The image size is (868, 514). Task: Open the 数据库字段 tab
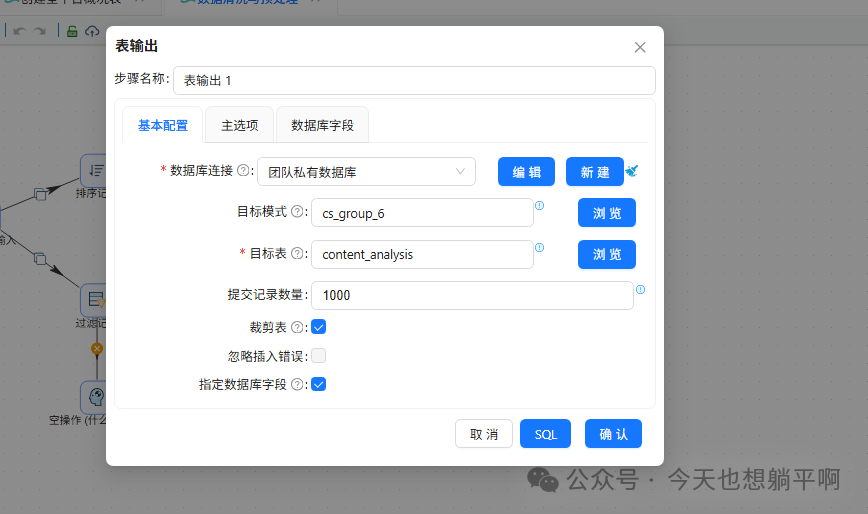pyautogui.click(x=322, y=126)
